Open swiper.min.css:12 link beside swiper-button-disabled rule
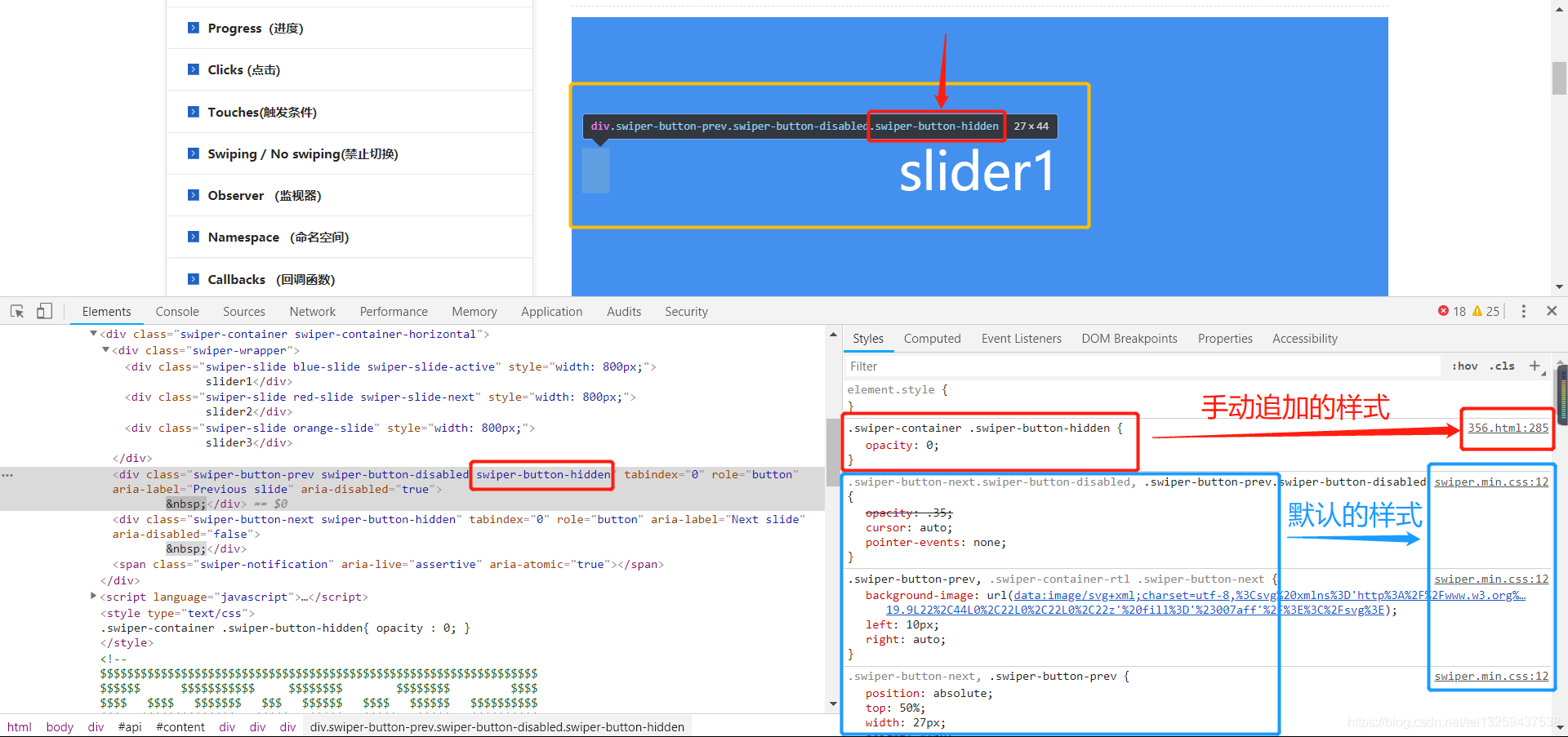 tap(1491, 482)
